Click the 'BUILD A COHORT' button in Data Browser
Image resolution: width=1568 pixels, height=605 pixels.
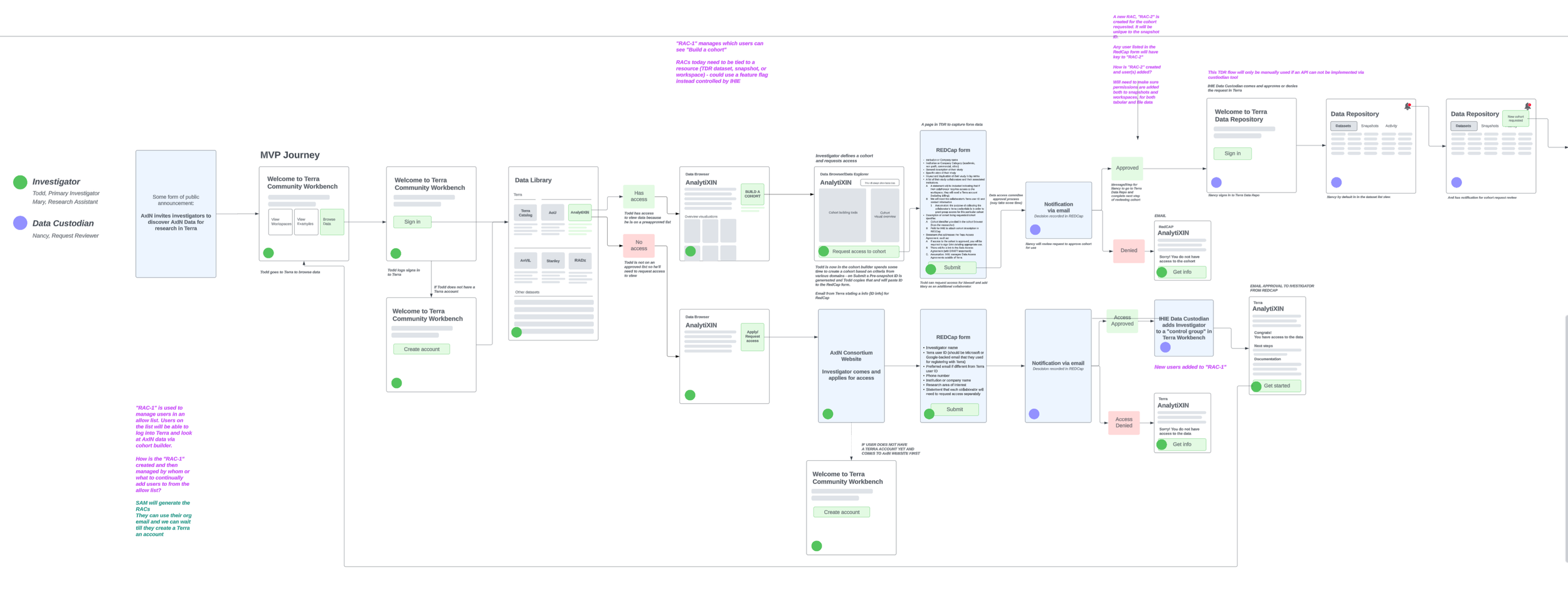[752, 194]
